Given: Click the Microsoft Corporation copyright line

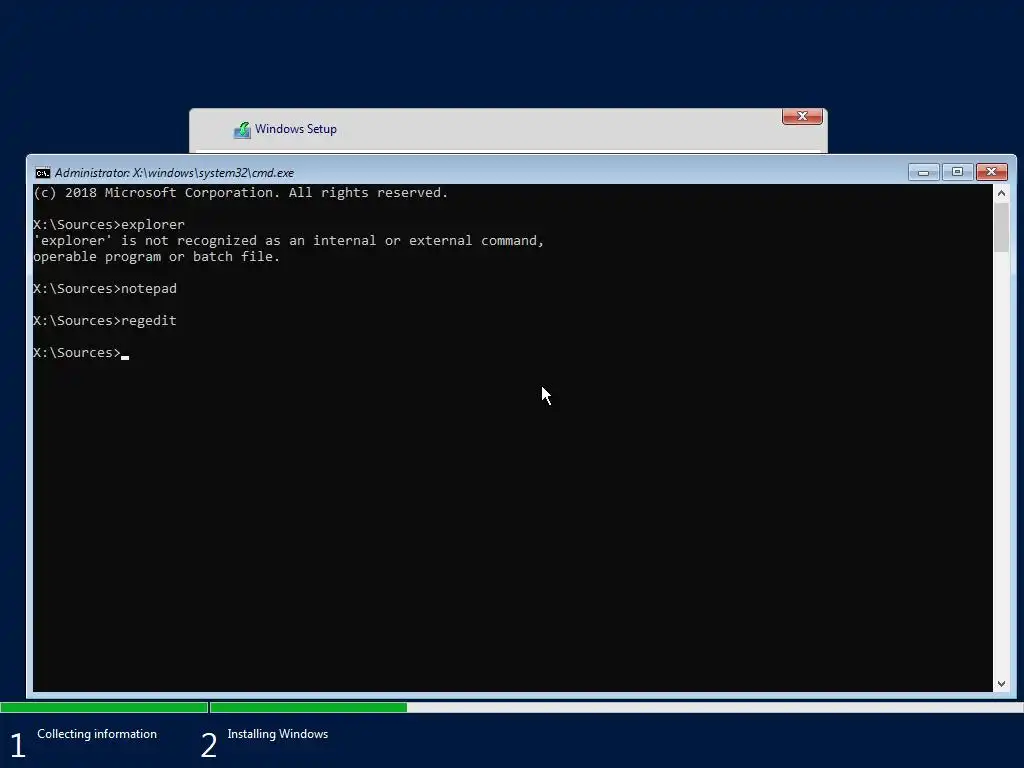Looking at the screenshot, I should pos(241,193).
